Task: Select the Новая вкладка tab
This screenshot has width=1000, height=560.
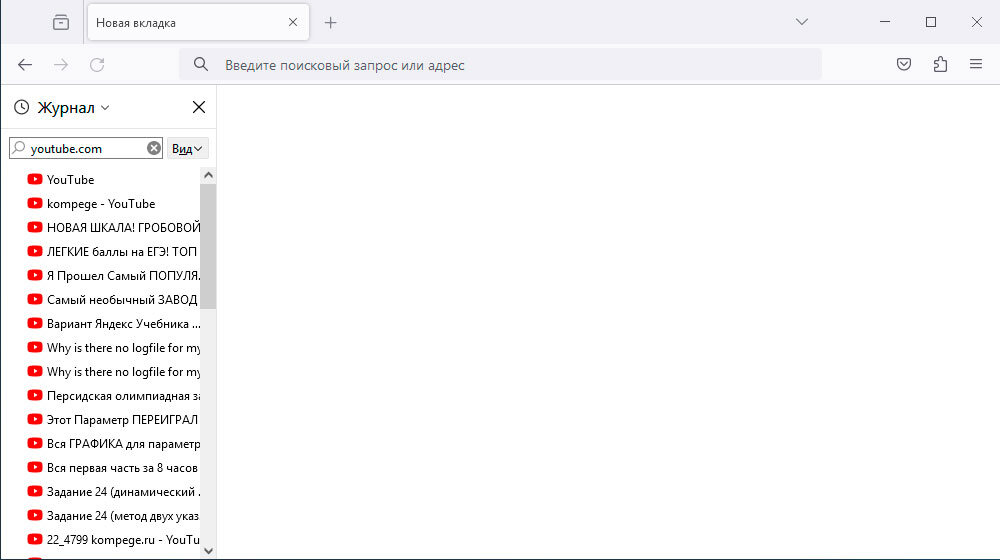Action: pyautogui.click(x=198, y=22)
